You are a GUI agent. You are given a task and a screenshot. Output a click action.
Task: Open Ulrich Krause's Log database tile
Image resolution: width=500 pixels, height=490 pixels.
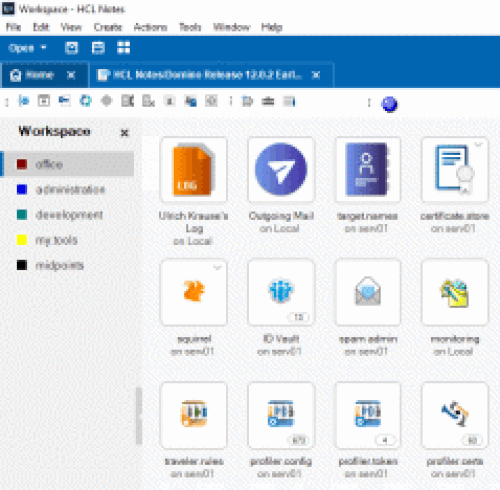tap(193, 170)
